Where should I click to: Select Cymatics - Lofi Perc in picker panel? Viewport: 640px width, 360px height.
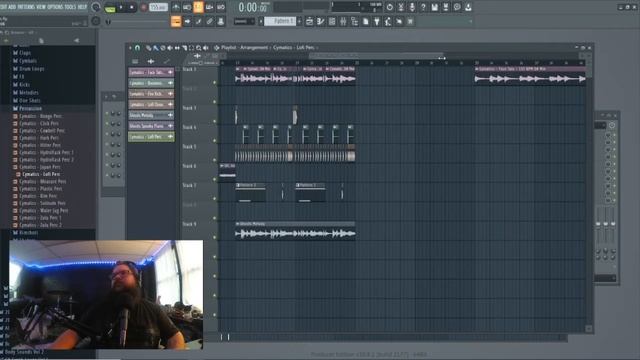pos(151,137)
